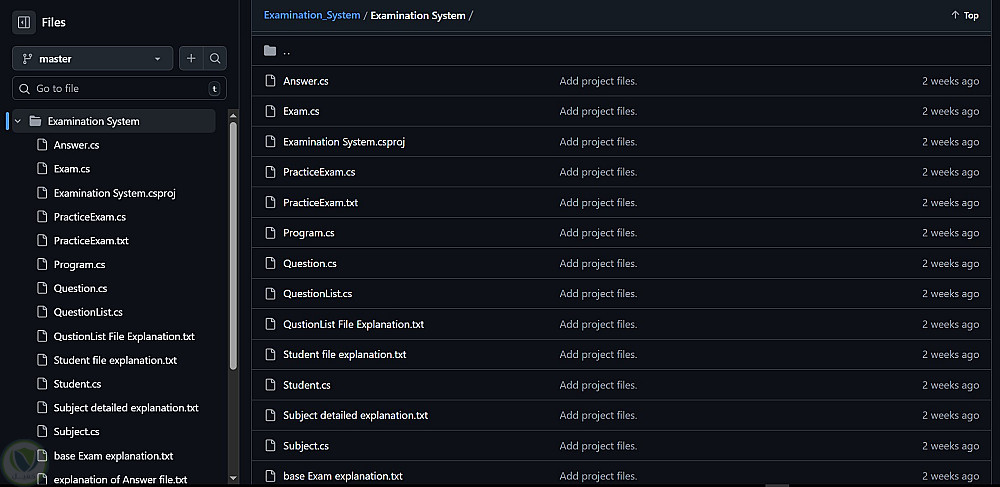
Task: Click the parent directory folder icon
Action: 270,51
